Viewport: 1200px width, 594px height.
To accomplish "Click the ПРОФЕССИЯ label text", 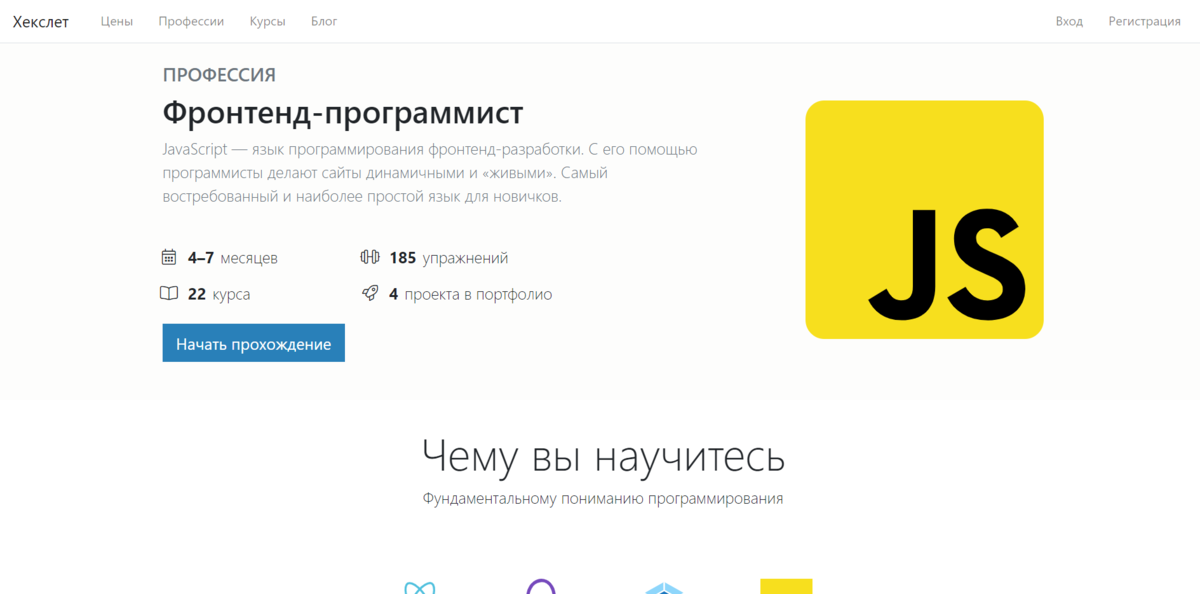I will [x=219, y=75].
